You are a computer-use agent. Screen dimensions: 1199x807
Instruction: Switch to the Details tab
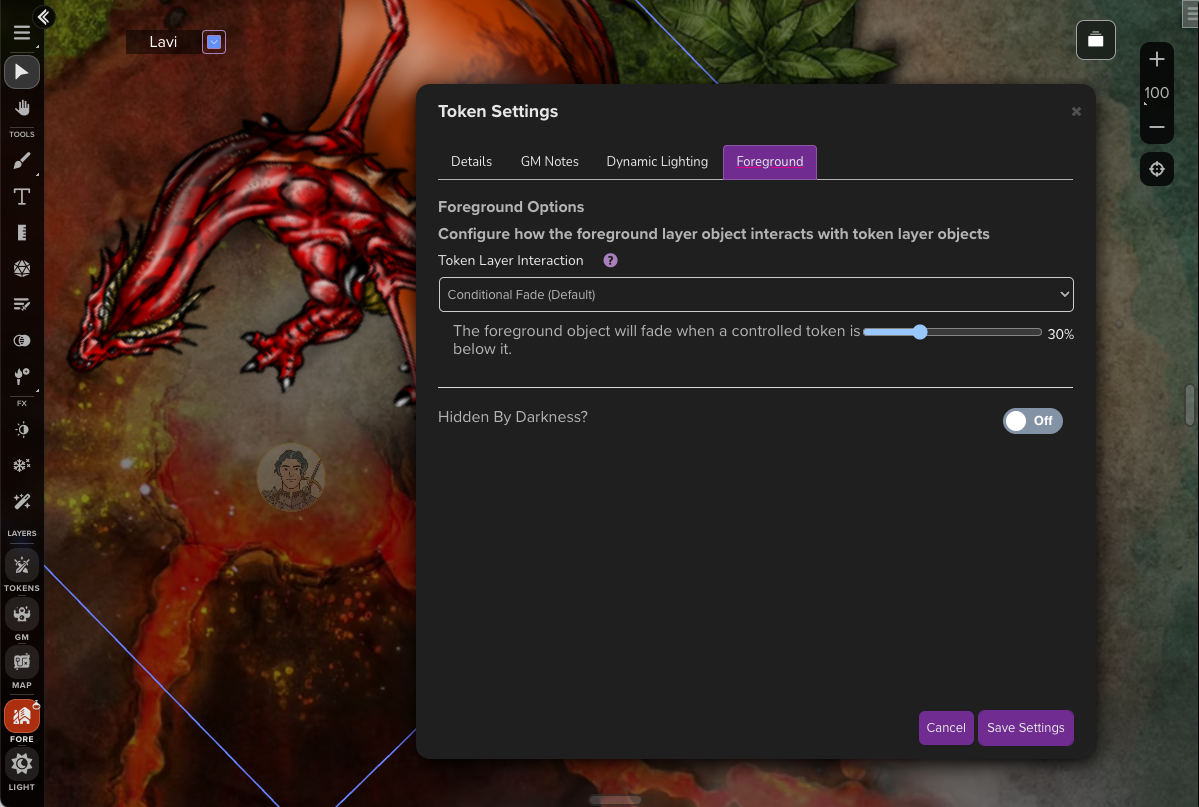click(471, 162)
